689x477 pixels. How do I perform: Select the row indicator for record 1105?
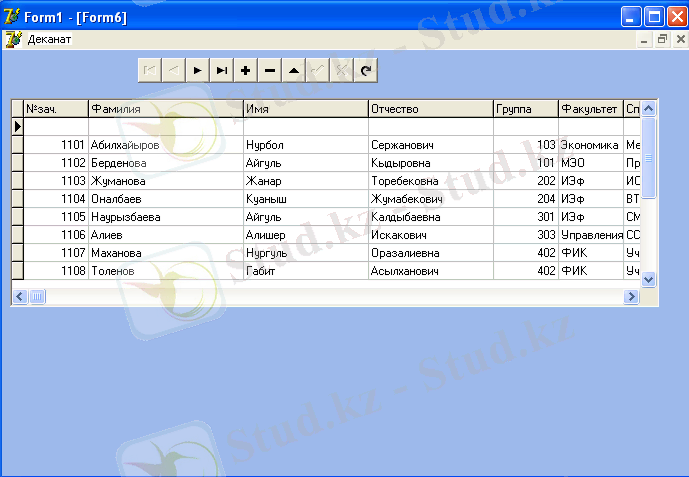[x=18, y=217]
